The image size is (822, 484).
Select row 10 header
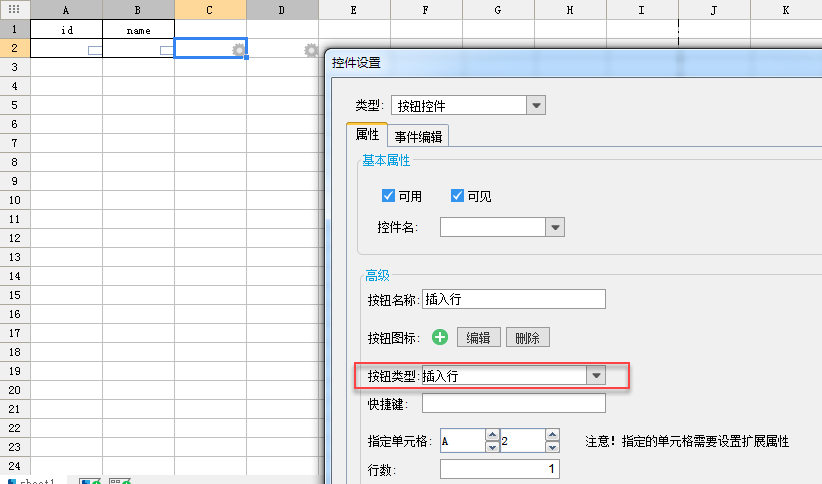click(x=15, y=200)
